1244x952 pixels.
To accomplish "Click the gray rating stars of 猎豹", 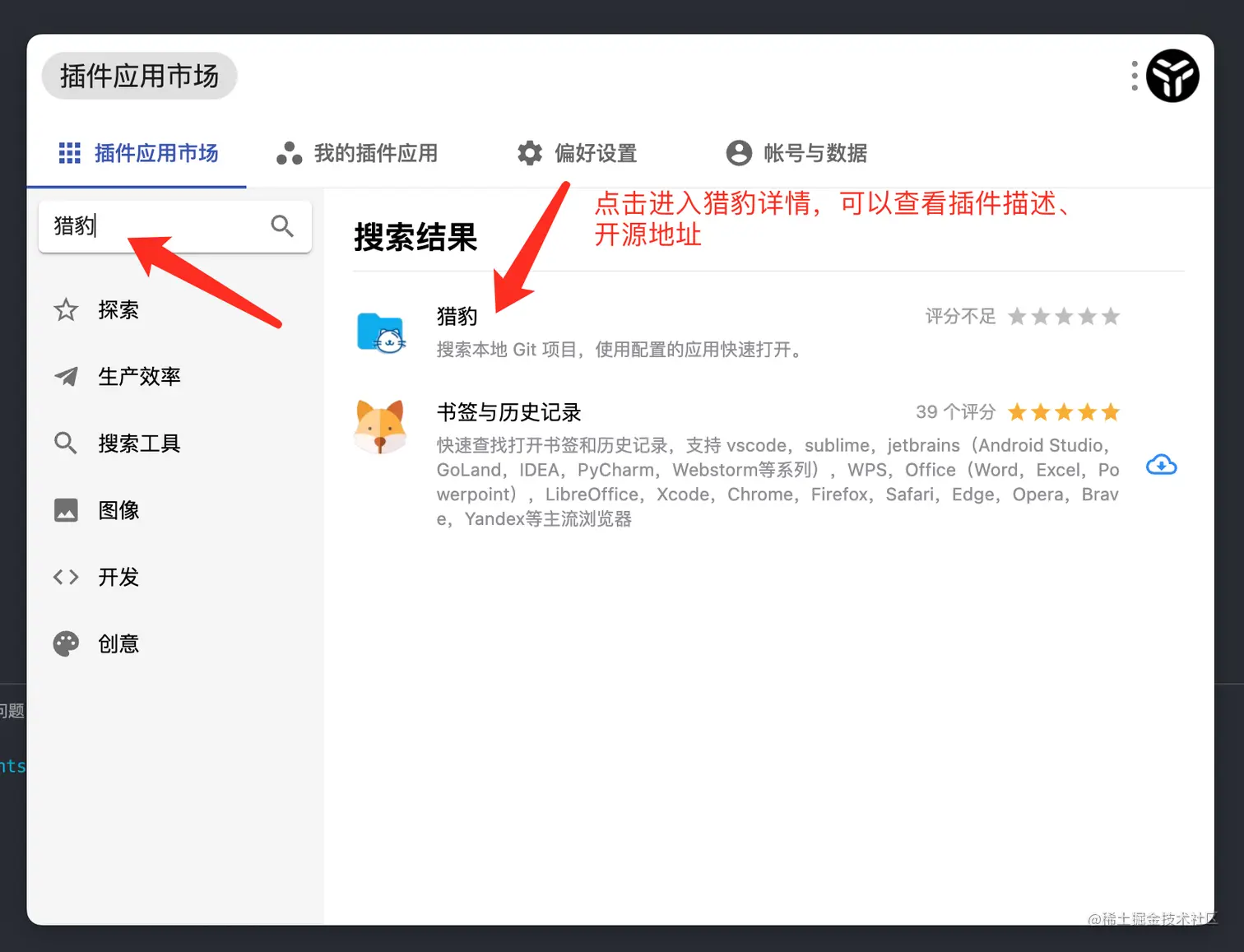I will click(x=1064, y=316).
